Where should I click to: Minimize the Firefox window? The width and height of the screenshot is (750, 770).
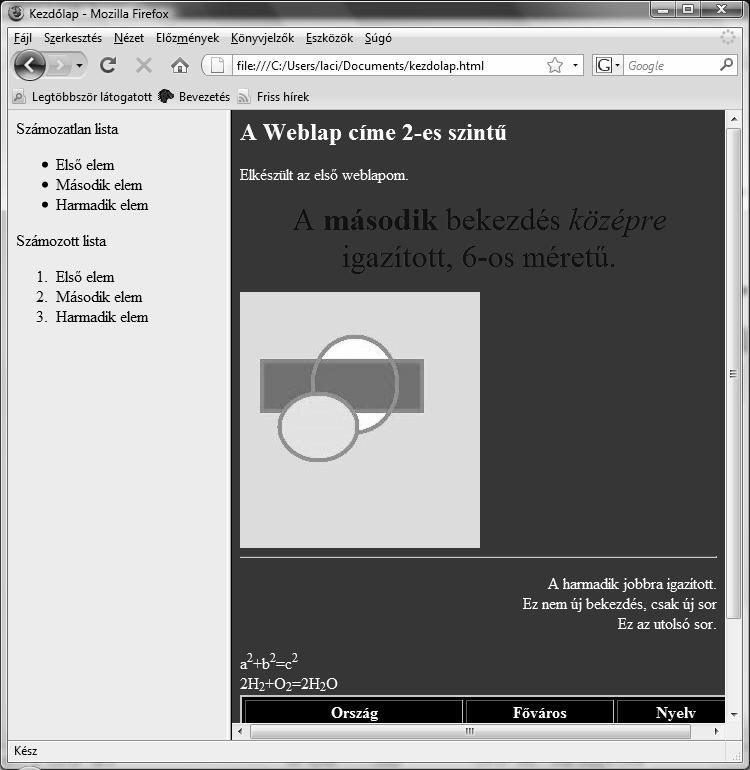pyautogui.click(x=663, y=10)
